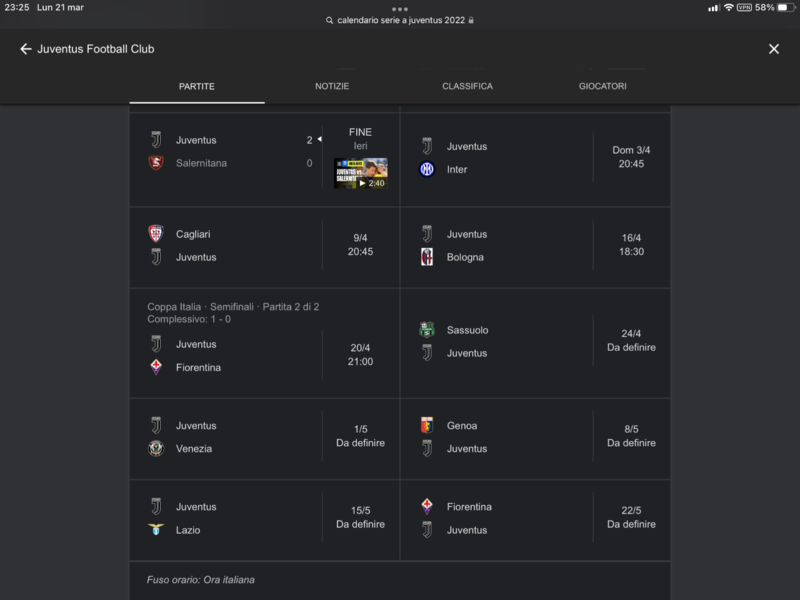Image resolution: width=800 pixels, height=600 pixels.
Task: Open the three-dot multitasking menu at top
Action: pyautogui.click(x=400, y=8)
